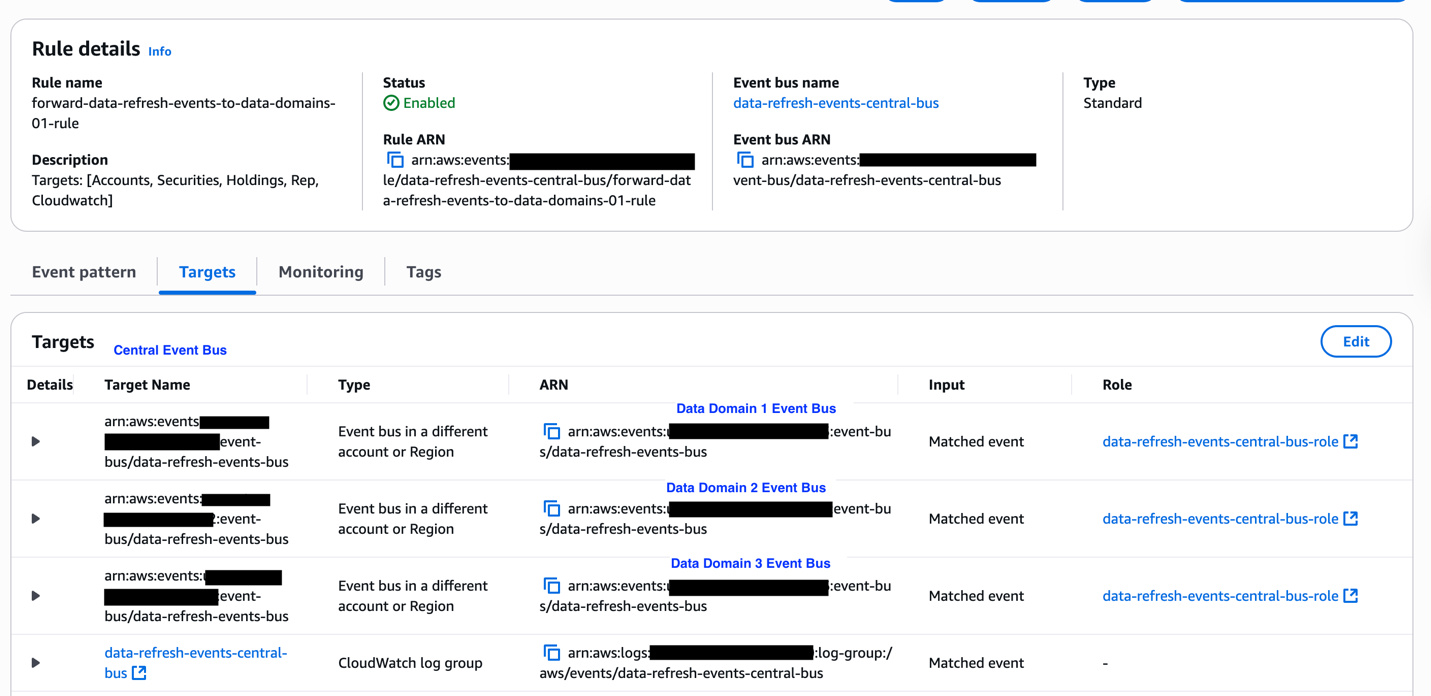1431x696 pixels.
Task: Click external link icon for first target role
Action: tap(1350, 441)
